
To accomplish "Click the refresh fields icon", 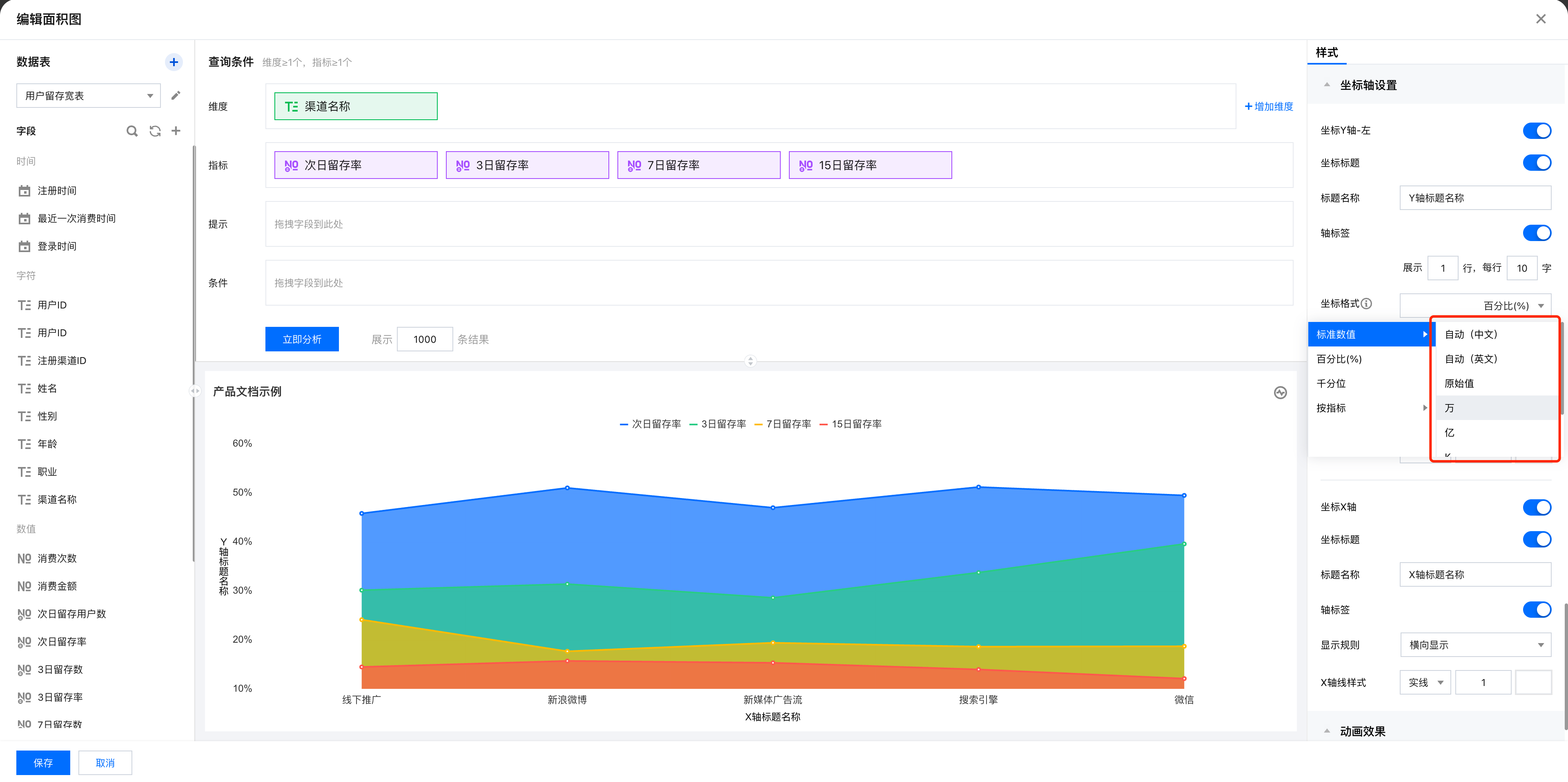I will pyautogui.click(x=155, y=131).
